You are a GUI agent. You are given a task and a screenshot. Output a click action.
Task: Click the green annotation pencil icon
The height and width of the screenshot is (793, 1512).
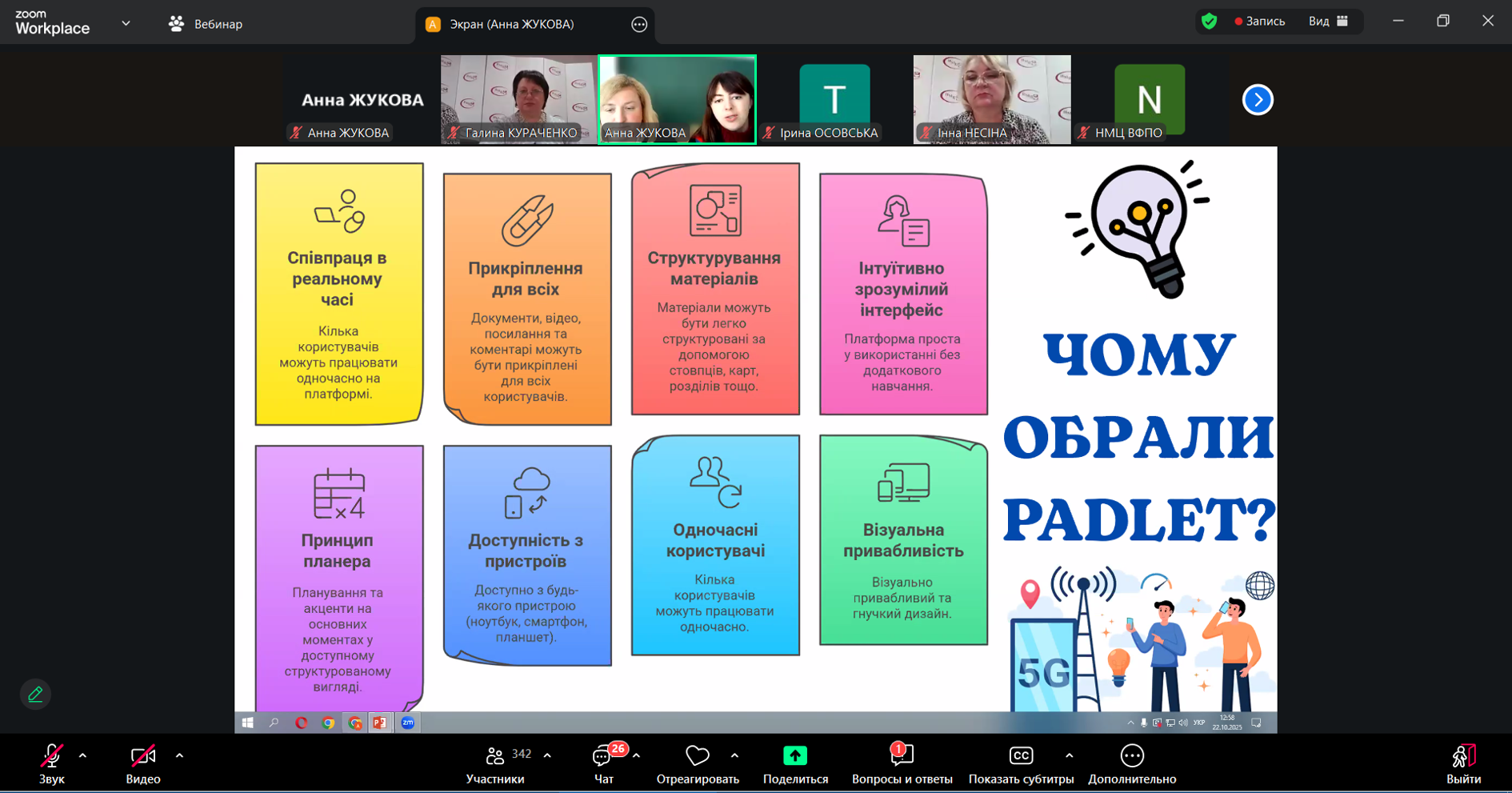point(35,695)
